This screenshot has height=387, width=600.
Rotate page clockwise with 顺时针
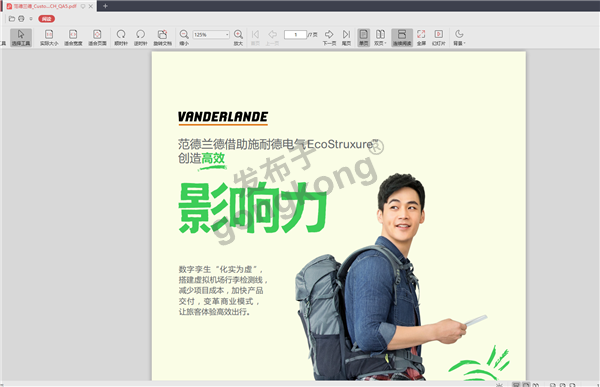[x=121, y=38]
